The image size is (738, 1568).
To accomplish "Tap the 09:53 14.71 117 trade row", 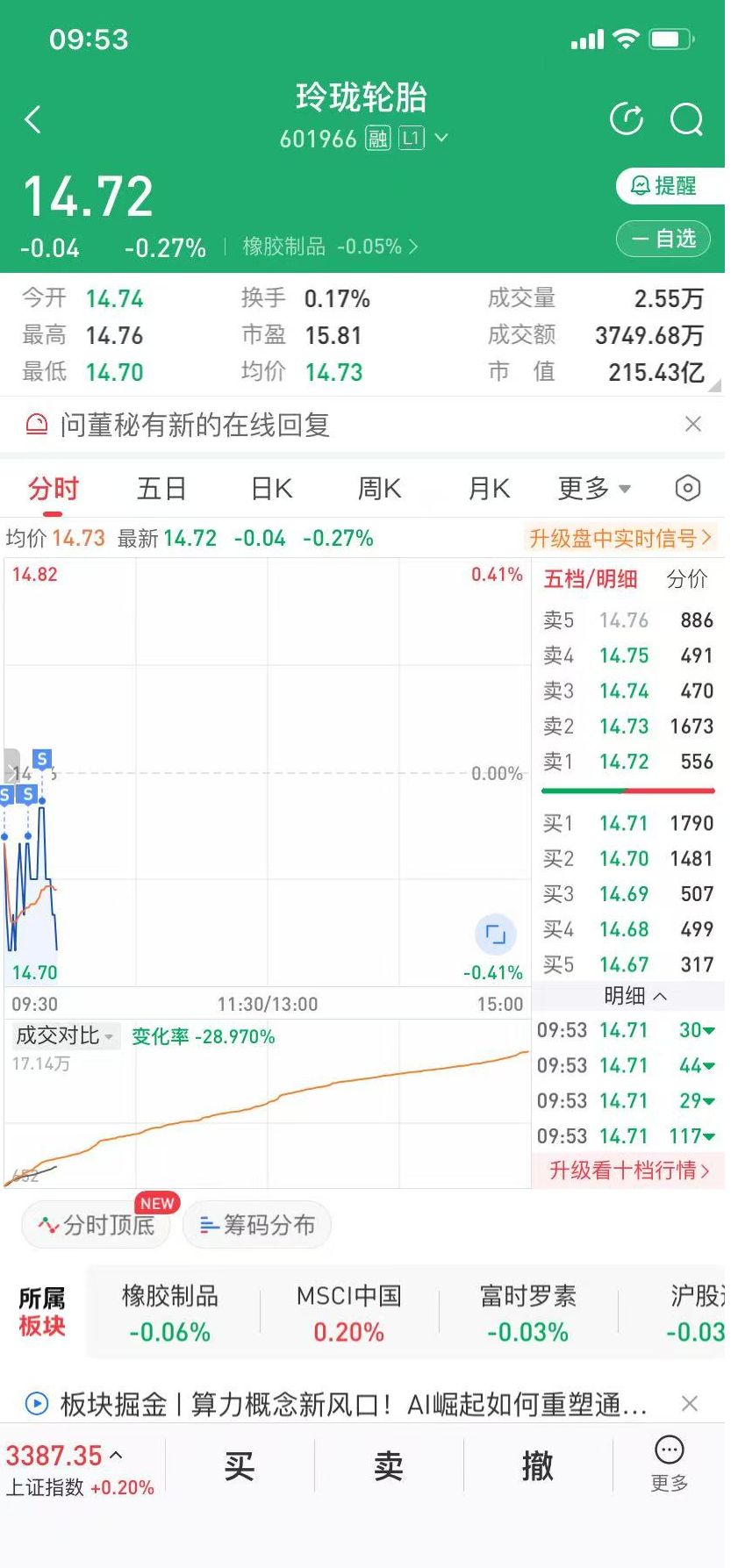I will pos(627,1136).
